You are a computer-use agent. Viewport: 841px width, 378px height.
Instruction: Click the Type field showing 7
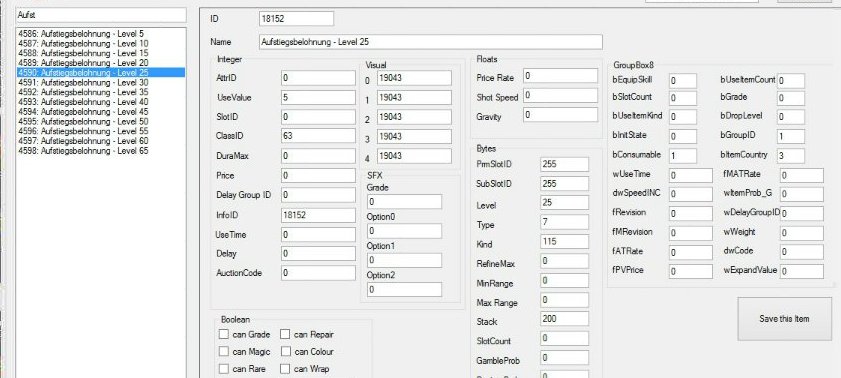[564, 222]
